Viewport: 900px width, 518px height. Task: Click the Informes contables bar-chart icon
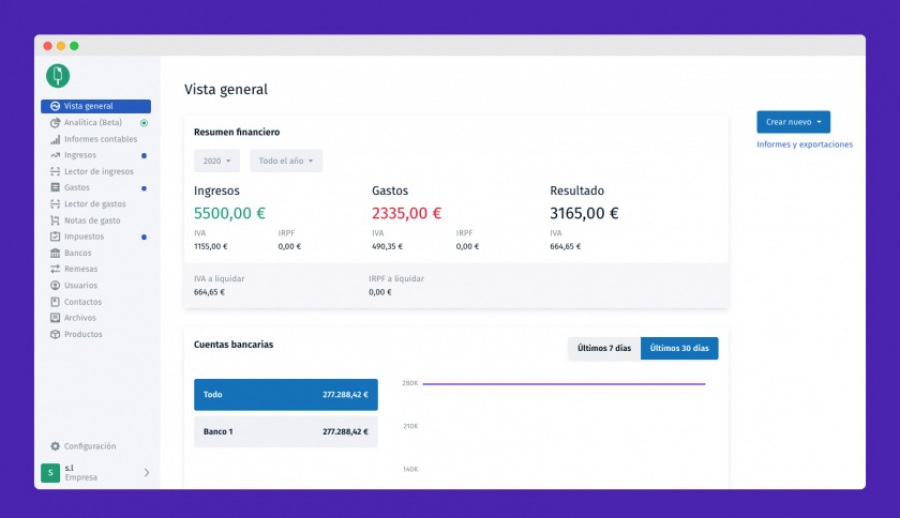(55, 140)
